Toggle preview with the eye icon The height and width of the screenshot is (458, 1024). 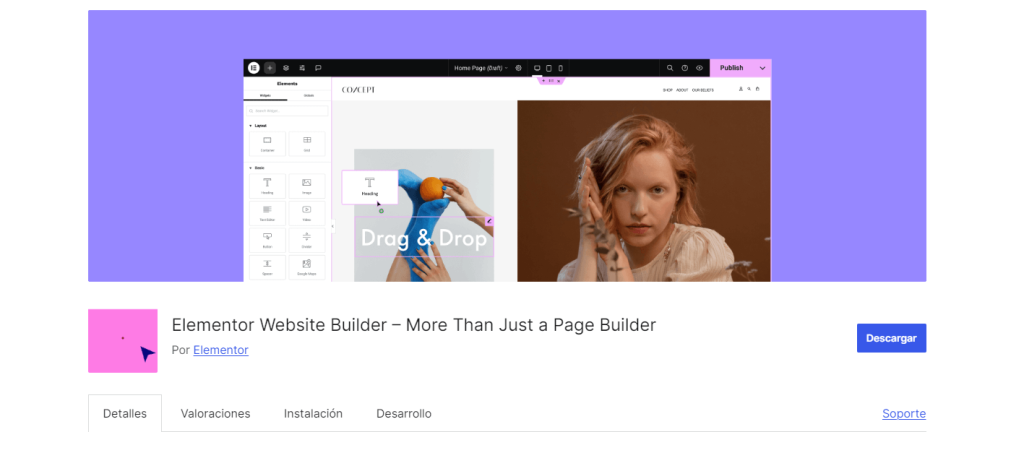[700, 68]
